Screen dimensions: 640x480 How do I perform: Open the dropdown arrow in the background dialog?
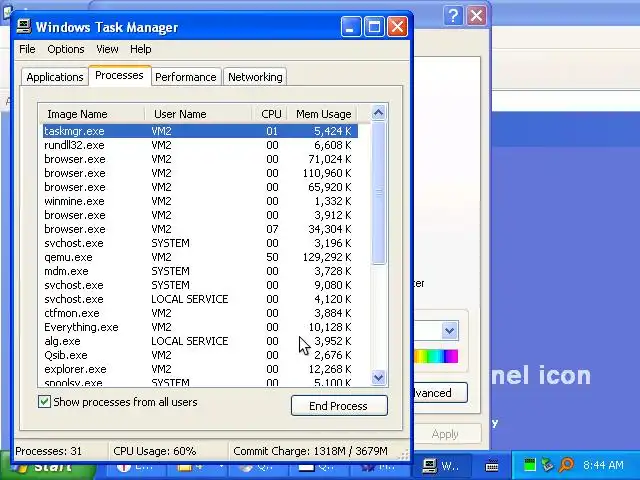[449, 330]
